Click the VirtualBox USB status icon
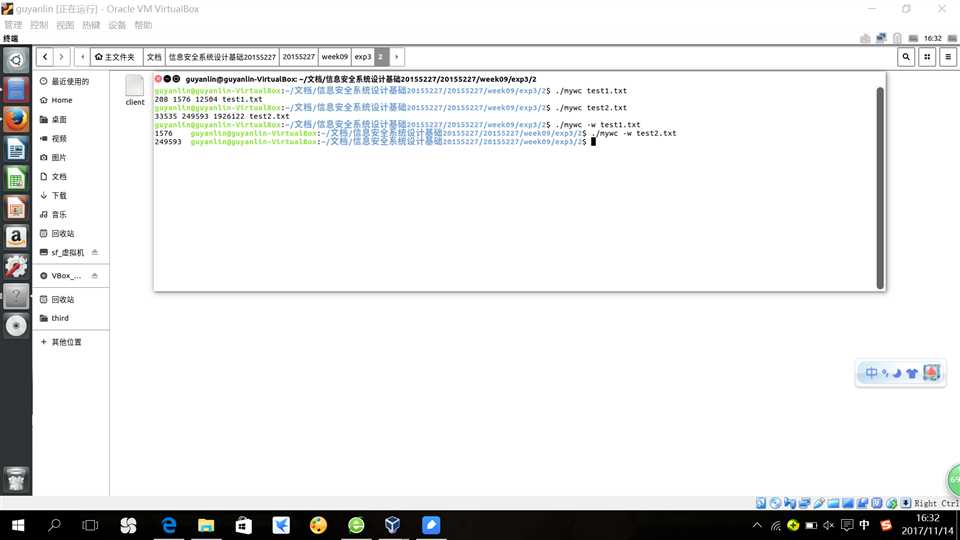This screenshot has height=540, width=960. coord(819,503)
